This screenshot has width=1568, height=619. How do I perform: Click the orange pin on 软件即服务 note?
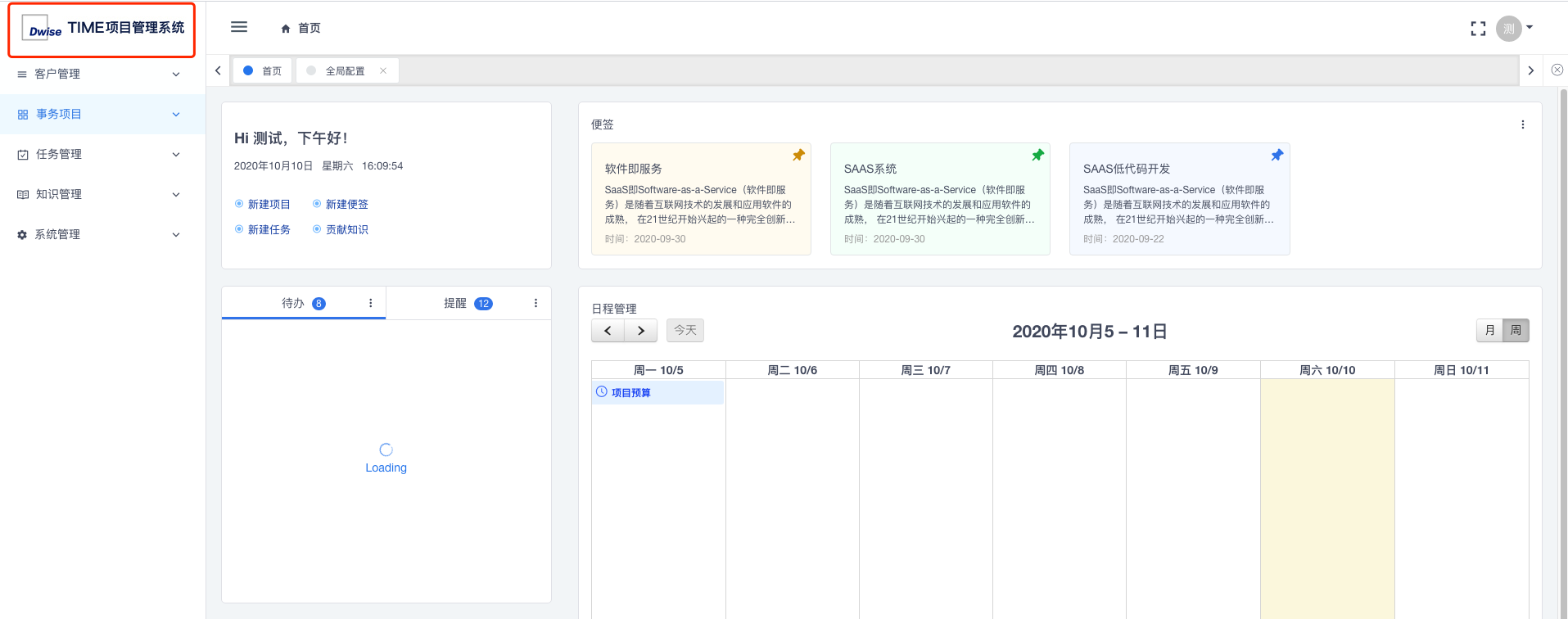point(798,155)
